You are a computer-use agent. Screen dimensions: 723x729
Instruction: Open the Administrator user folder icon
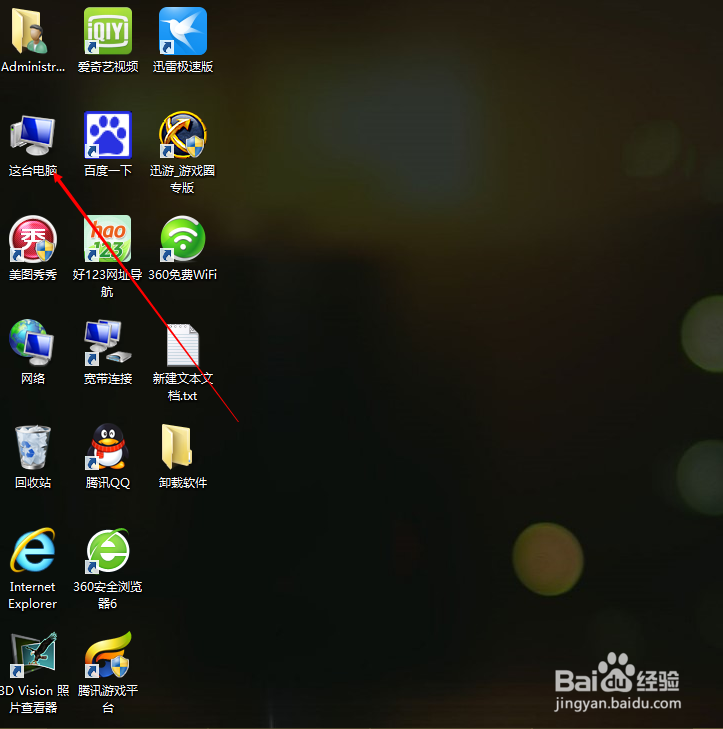(30, 31)
